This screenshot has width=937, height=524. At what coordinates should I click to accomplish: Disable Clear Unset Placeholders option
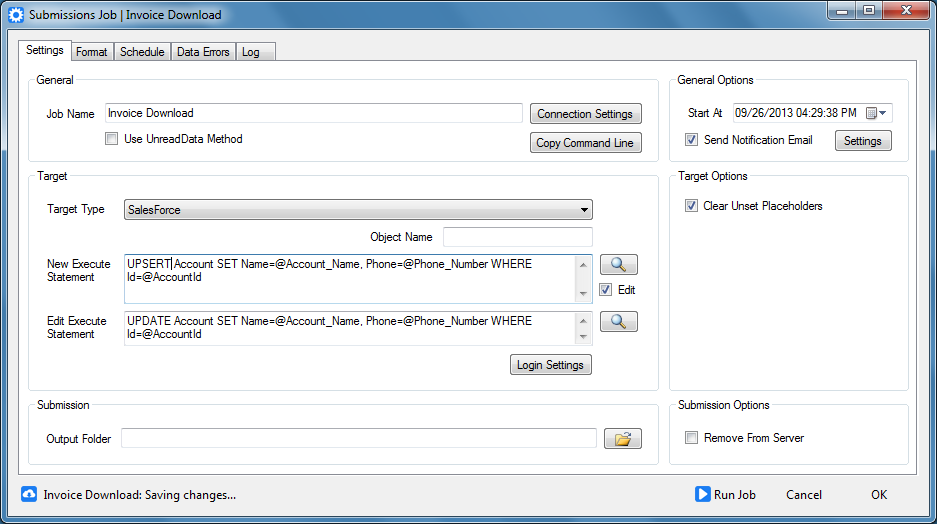coord(691,206)
